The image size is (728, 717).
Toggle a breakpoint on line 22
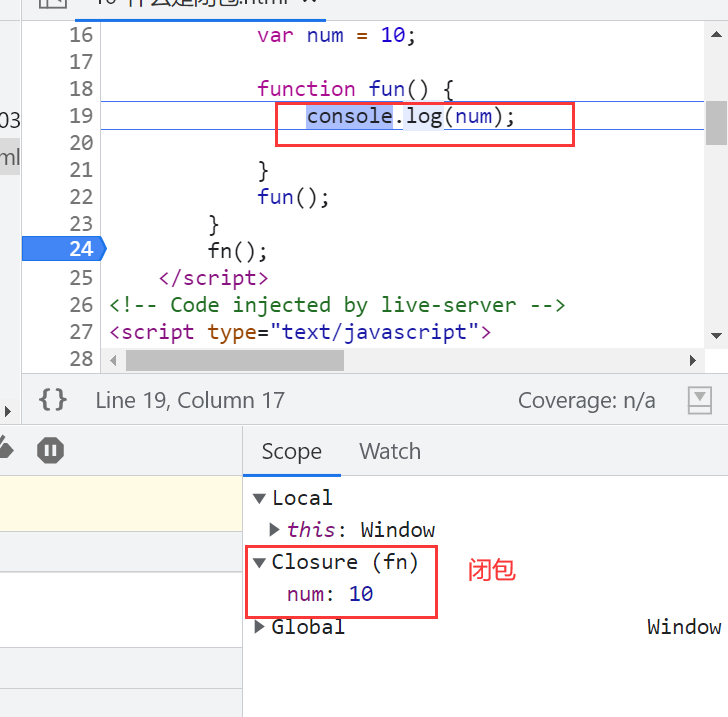[80, 197]
